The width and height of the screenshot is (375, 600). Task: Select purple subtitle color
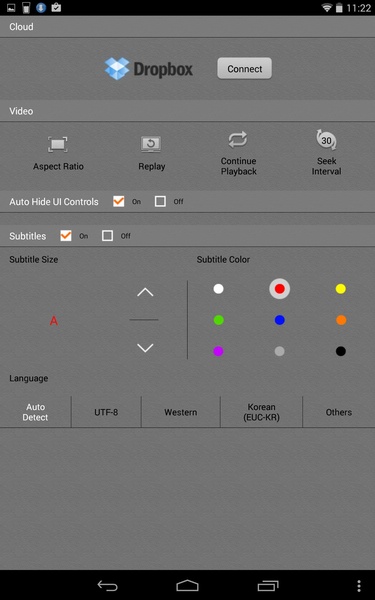[x=218, y=351]
